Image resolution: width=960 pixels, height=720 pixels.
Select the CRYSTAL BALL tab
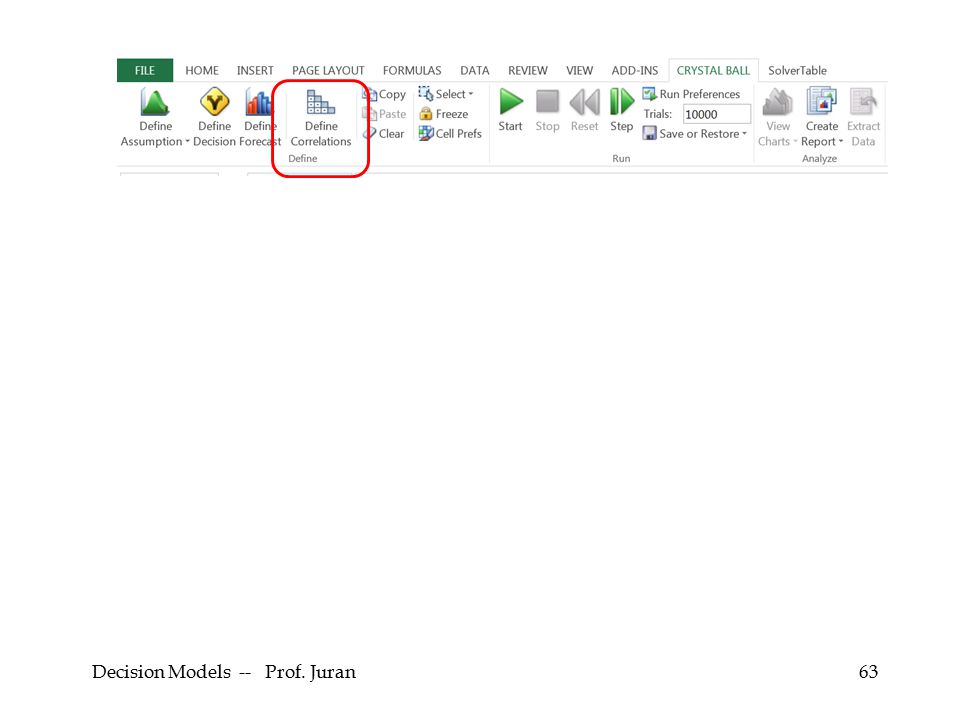point(713,70)
